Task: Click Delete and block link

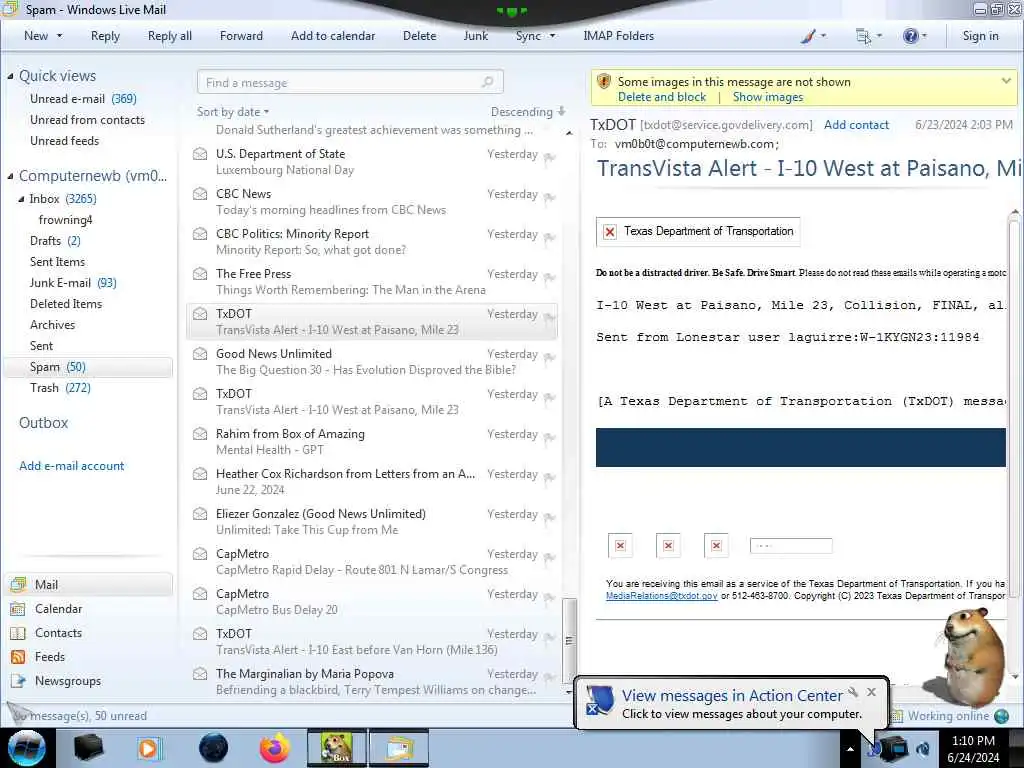Action: click(662, 97)
